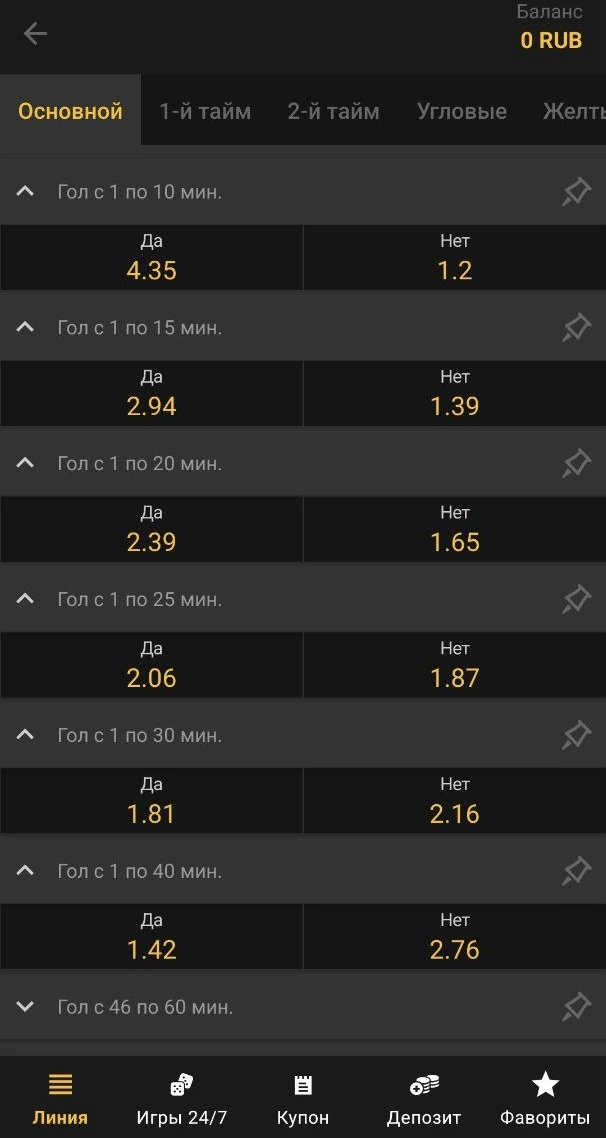The height and width of the screenshot is (1138, 606).
Task: Expand the Гол с 46 по 60 мин. section
Action: point(26,1007)
